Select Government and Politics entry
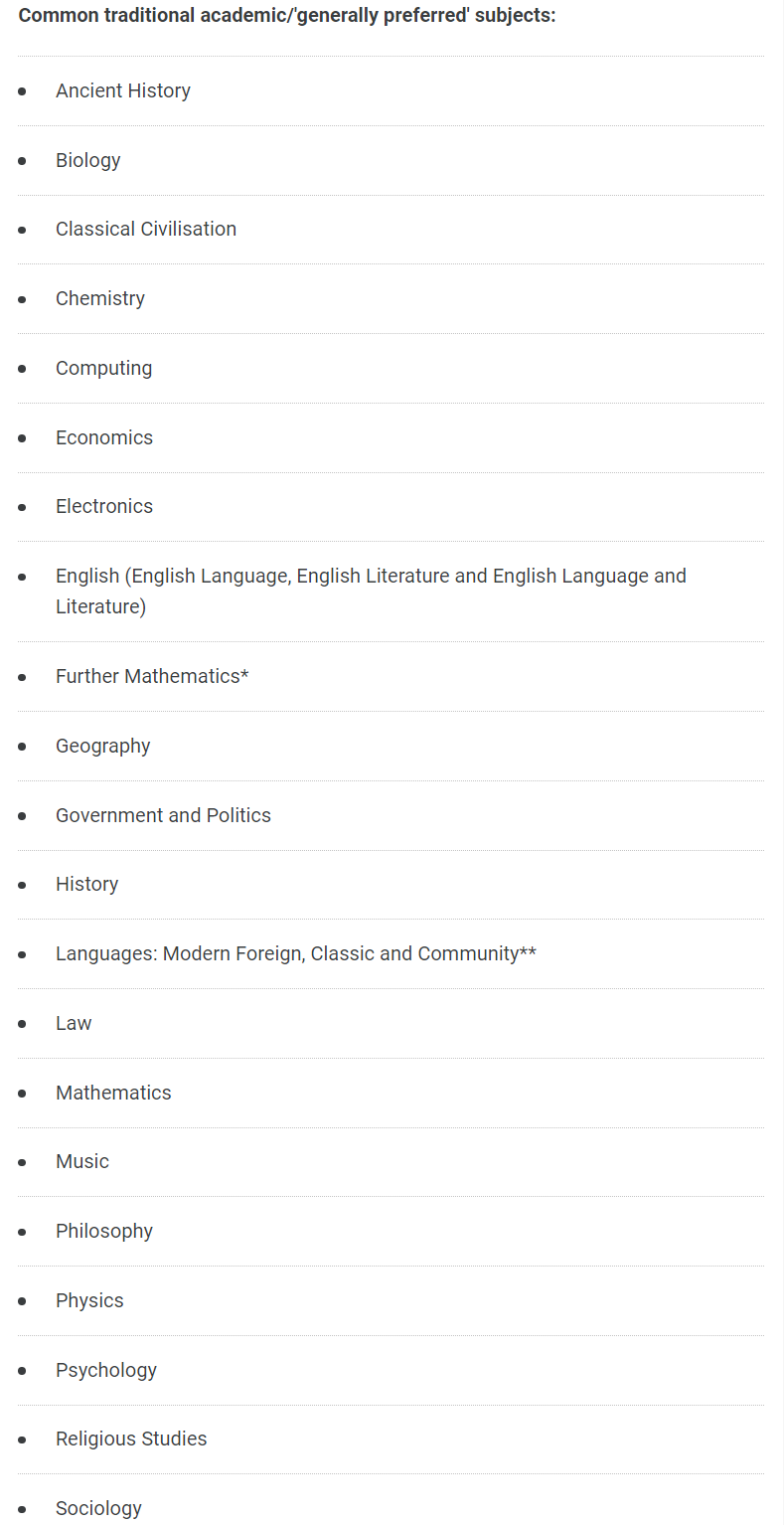Viewport: 784px width, 1525px height. coord(163,815)
